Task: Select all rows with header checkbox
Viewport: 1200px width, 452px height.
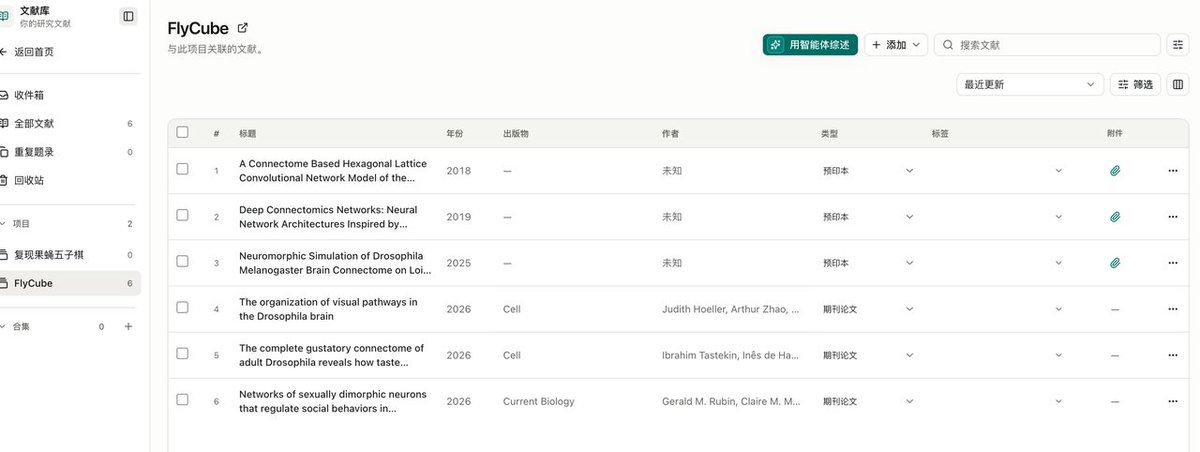Action: click(182, 132)
